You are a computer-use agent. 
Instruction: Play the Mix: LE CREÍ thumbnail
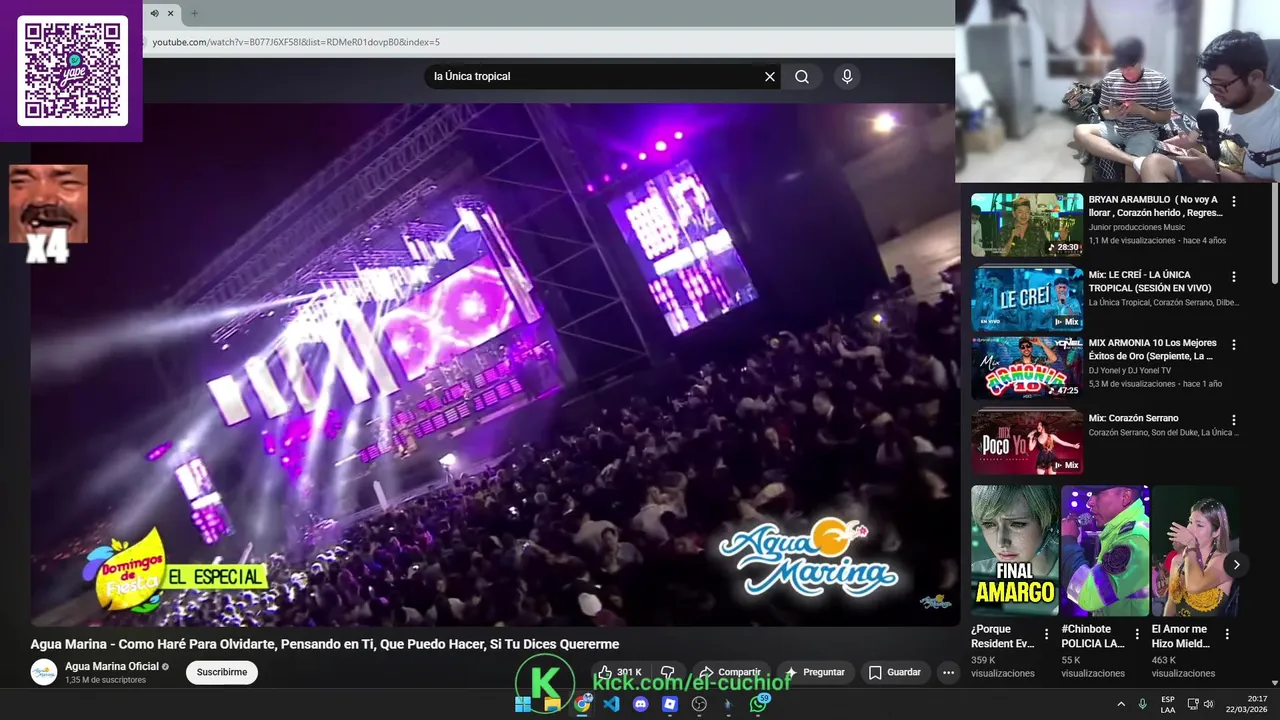point(1027,299)
